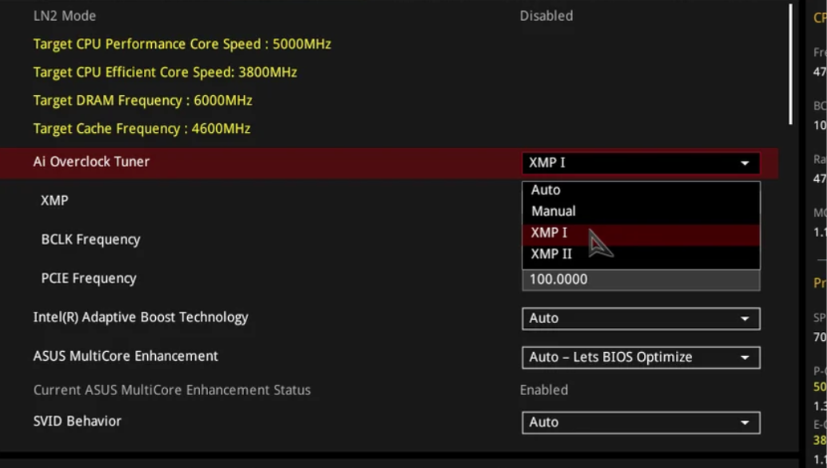Click Target CPU Efficient Core Speed text
This screenshot has height=468, width=827.
[x=165, y=72]
